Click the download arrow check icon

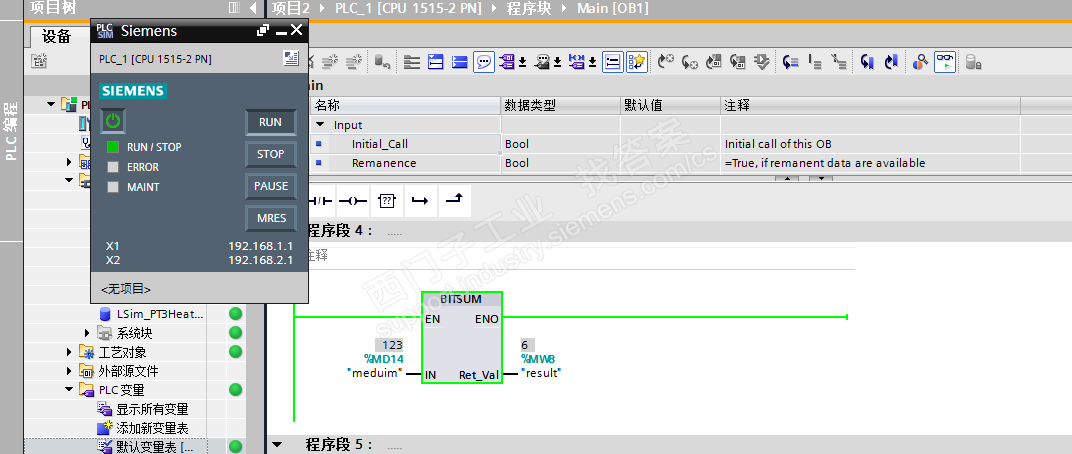tap(762, 62)
